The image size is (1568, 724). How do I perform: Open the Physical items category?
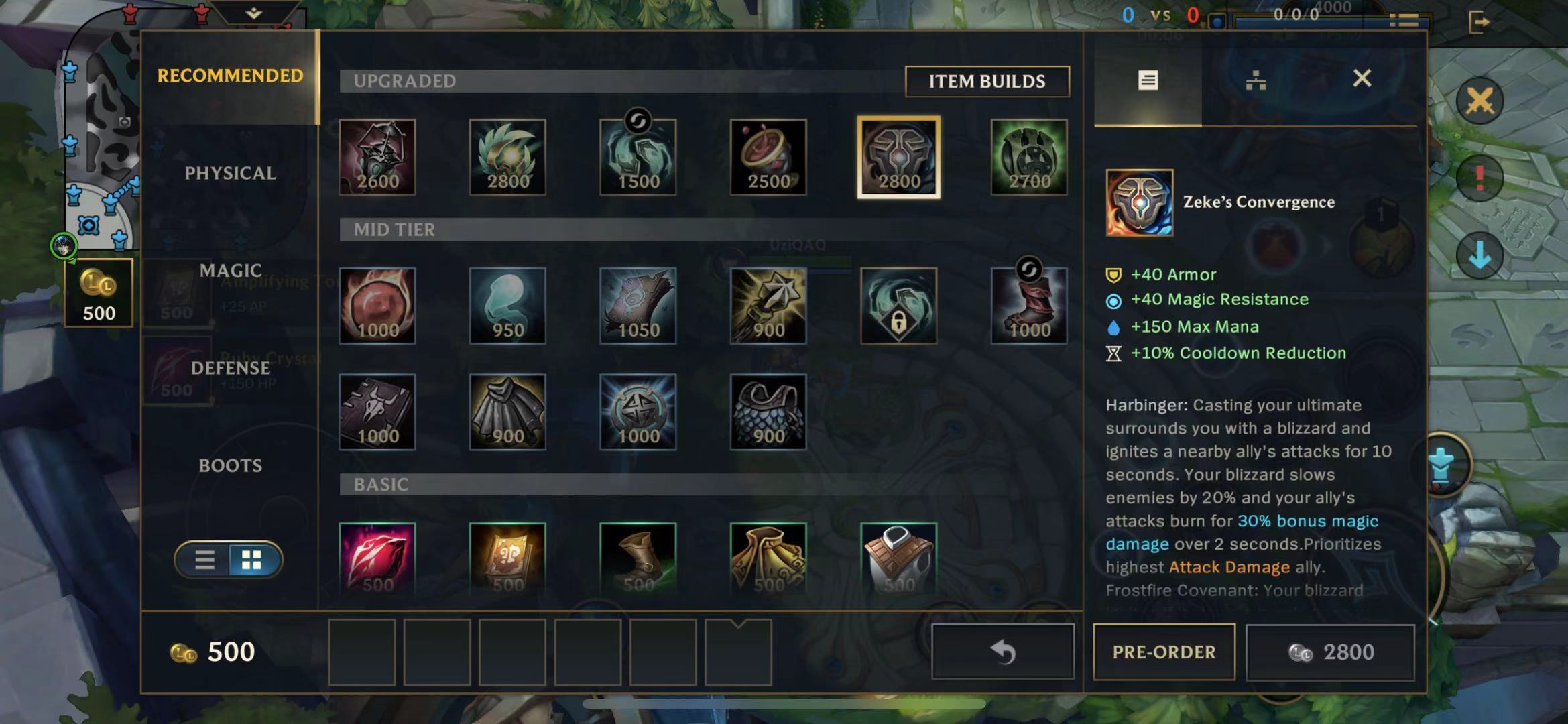pyautogui.click(x=230, y=173)
